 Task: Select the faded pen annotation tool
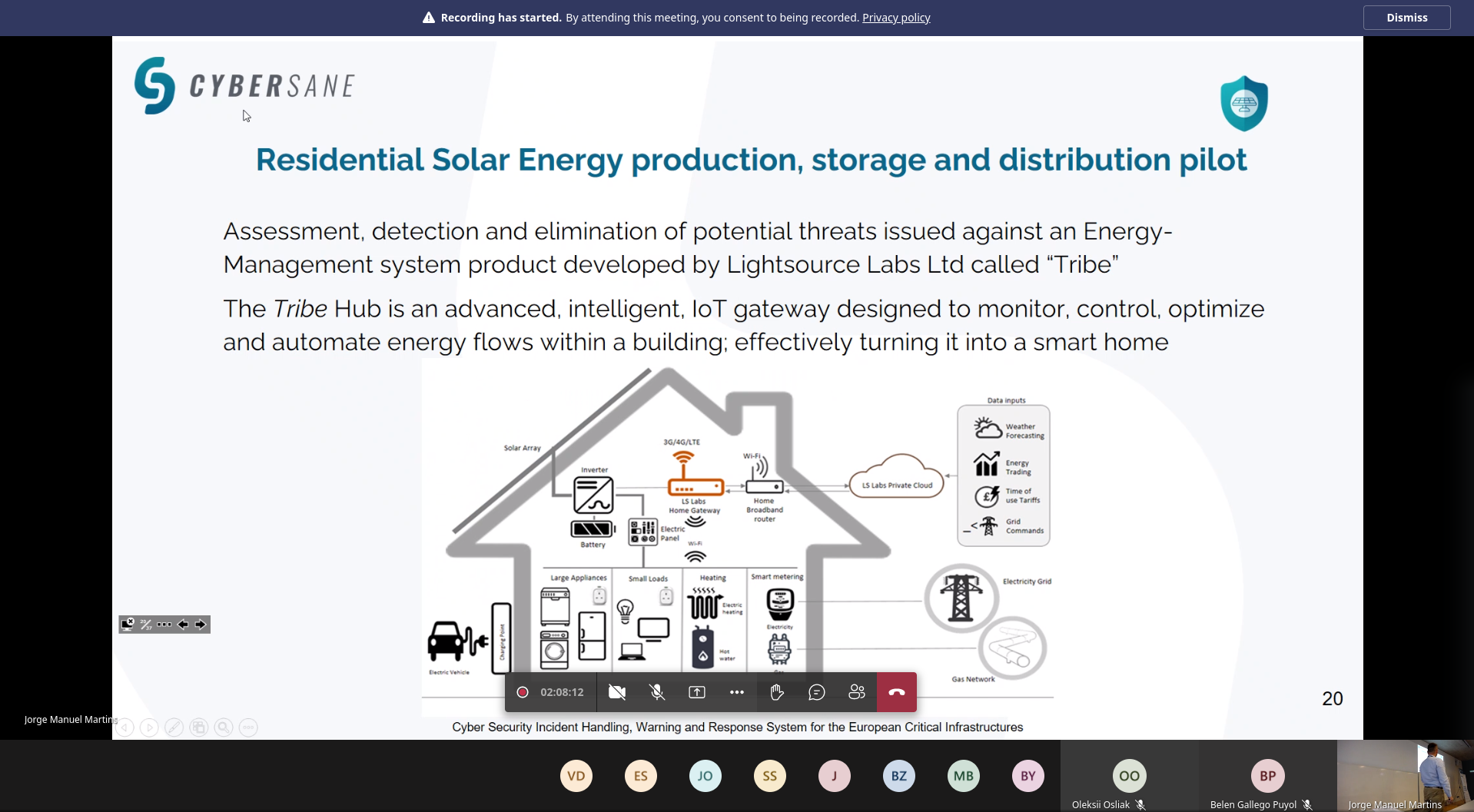pos(174,727)
